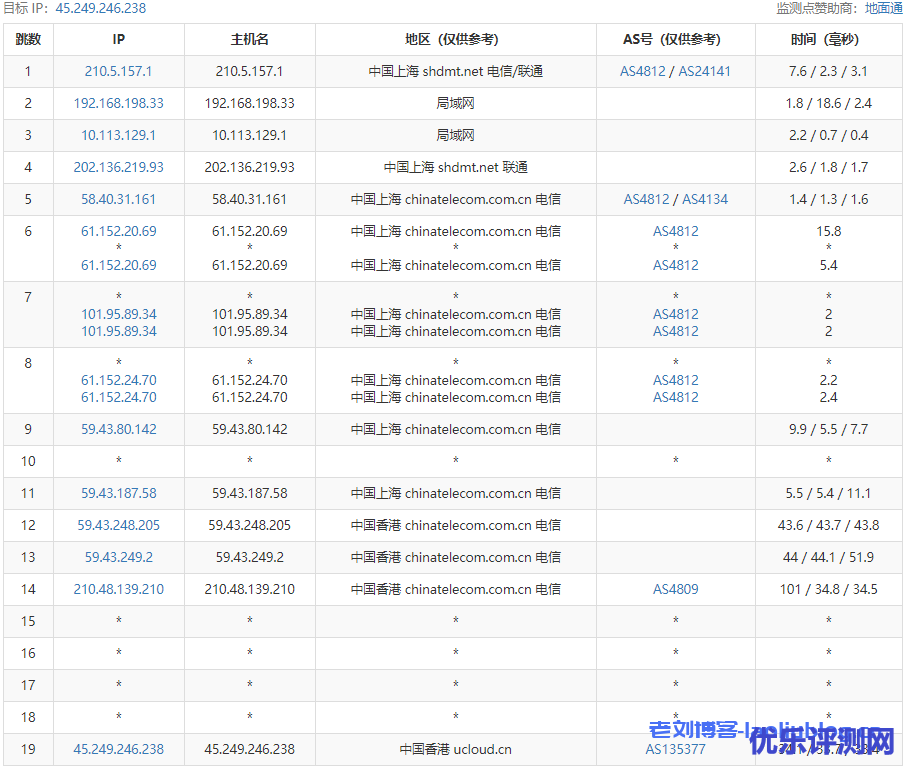Click IP link 210.48.139.210 in hop 14
The image size is (908, 768).
click(119, 590)
